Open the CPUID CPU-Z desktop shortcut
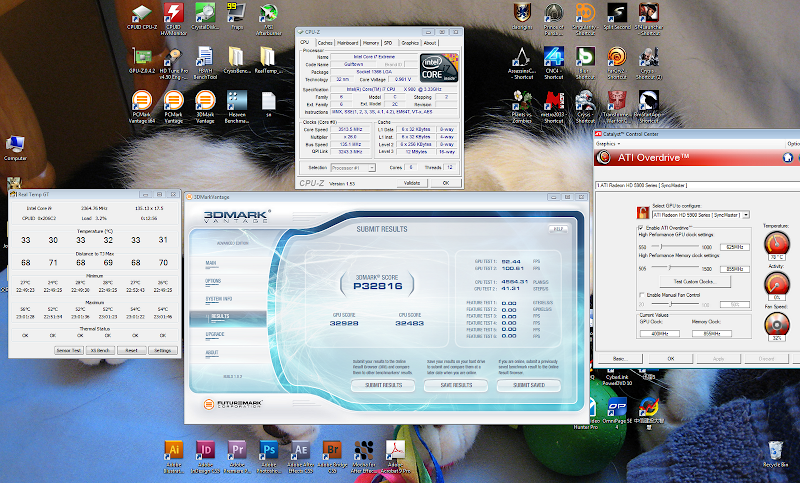The image size is (800, 483). [x=142, y=17]
